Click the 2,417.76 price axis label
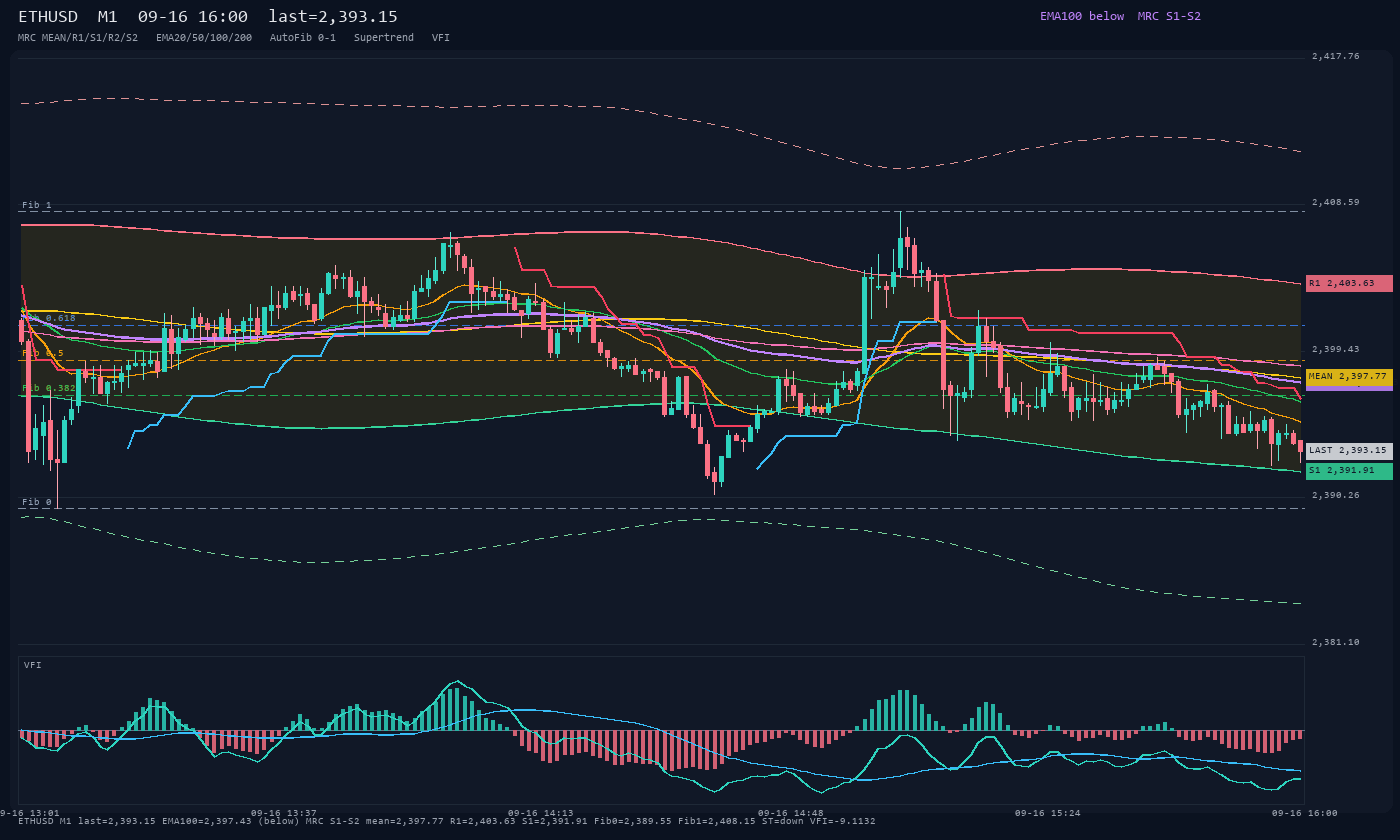This screenshot has height=840, width=1400. coord(1336,57)
